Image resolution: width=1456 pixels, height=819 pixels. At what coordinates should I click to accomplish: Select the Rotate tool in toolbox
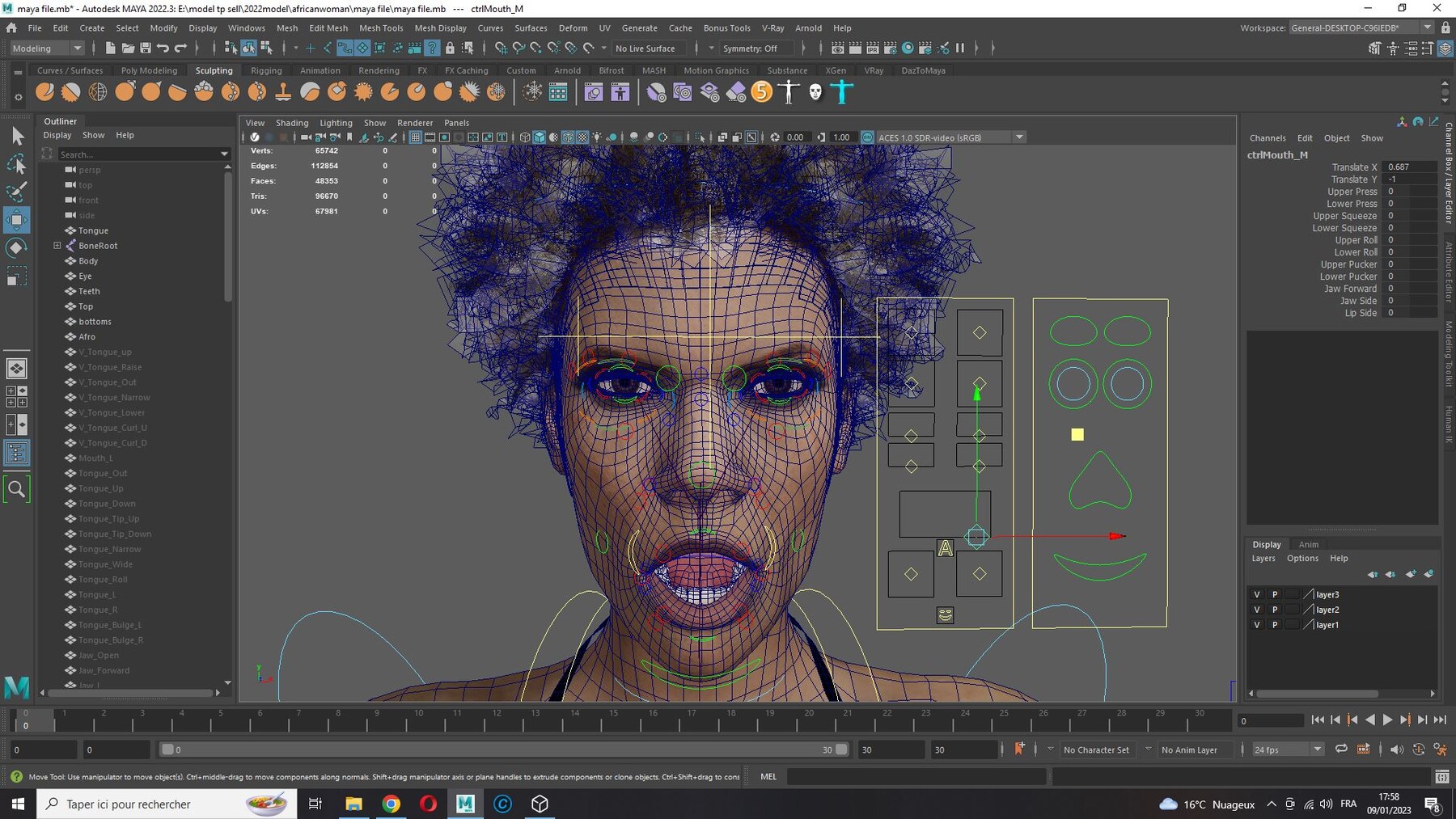coord(16,247)
